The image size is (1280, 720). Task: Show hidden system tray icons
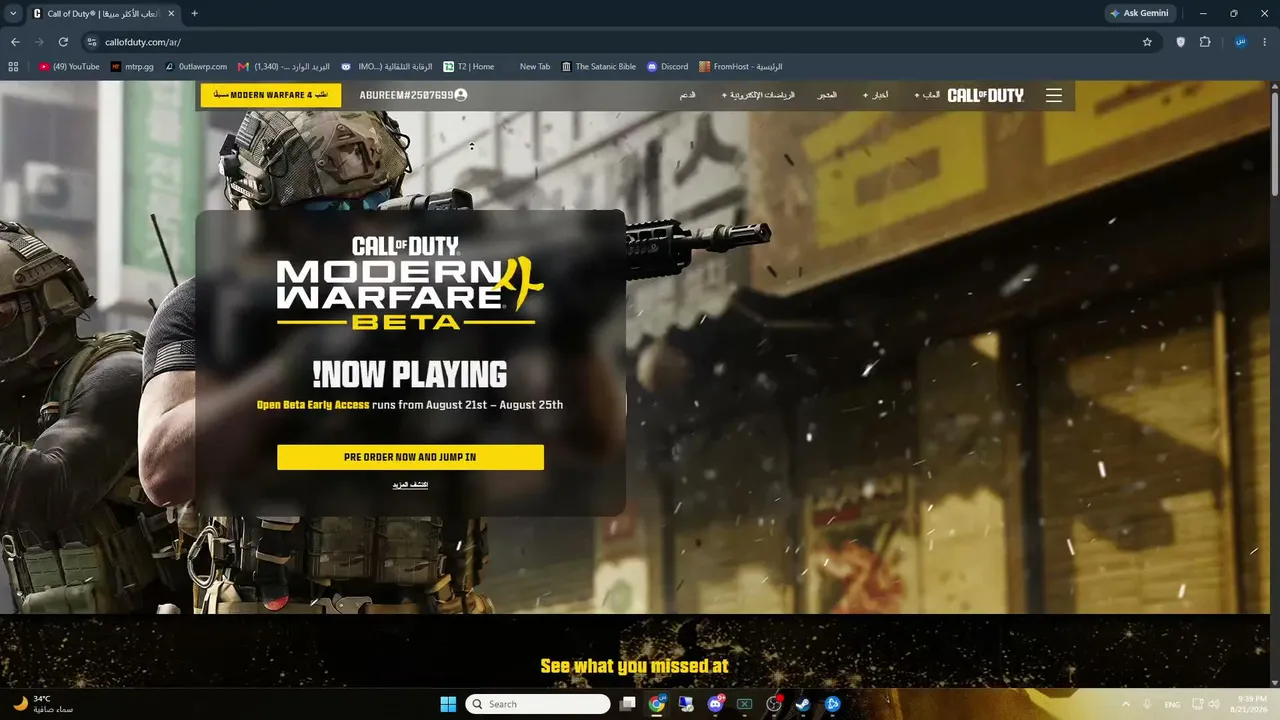click(x=1126, y=704)
